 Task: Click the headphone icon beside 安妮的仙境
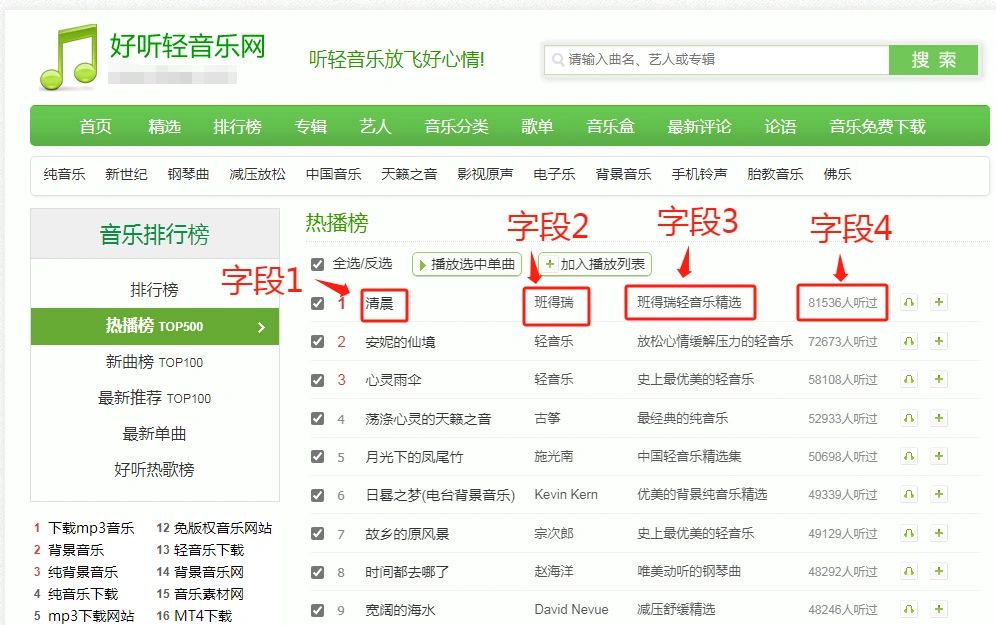[x=908, y=340]
